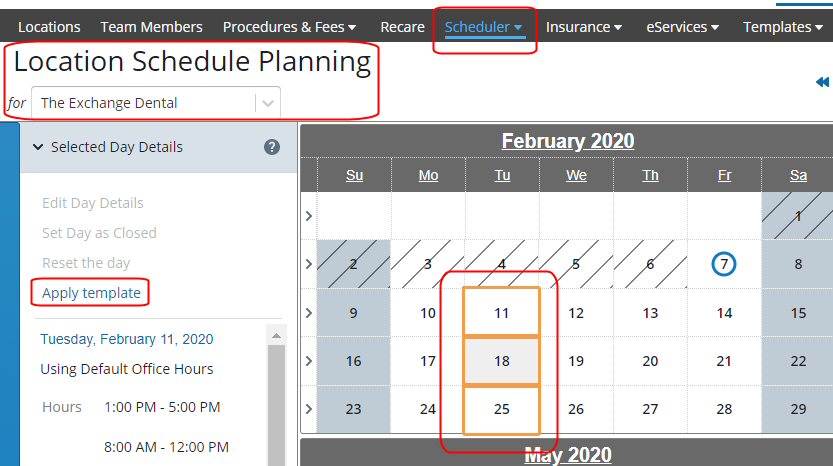
Task: Open the Recare page
Action: 402,27
